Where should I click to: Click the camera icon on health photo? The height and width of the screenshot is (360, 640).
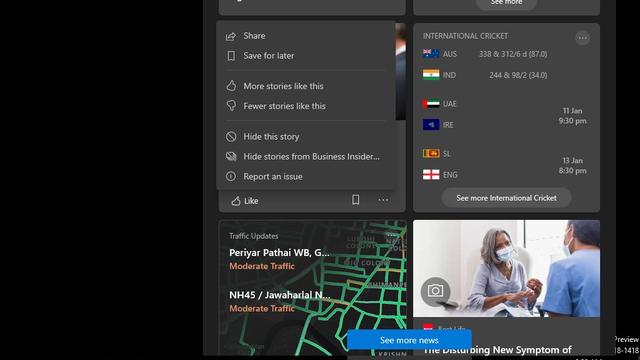click(x=436, y=291)
